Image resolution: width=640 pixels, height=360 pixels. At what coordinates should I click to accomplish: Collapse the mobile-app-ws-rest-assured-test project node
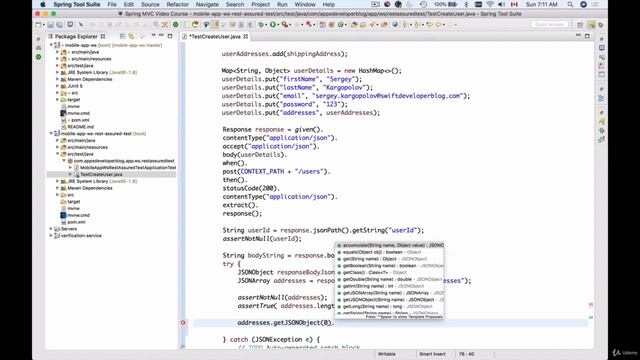[x=51, y=133]
